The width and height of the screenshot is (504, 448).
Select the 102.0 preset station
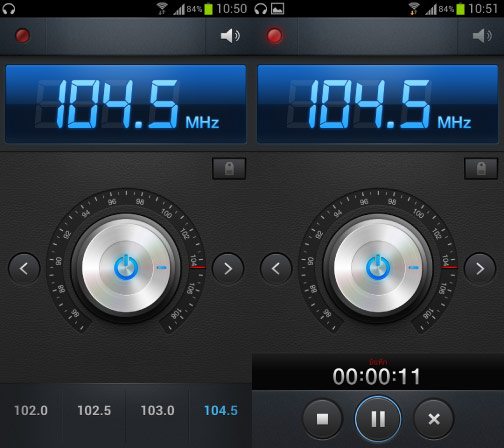tap(31, 411)
